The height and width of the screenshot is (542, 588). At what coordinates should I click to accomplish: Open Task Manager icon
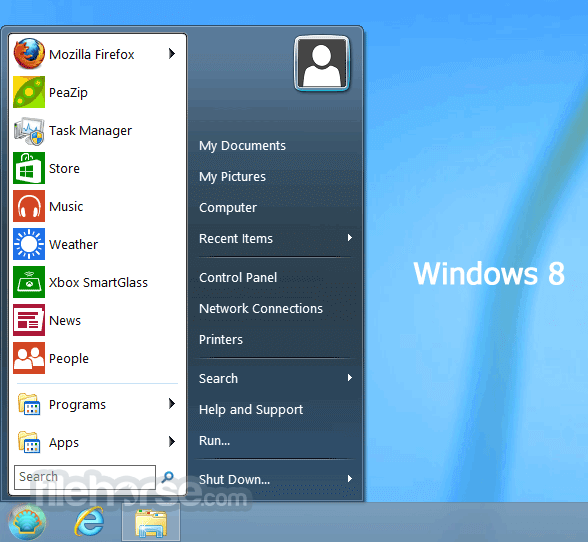29,130
